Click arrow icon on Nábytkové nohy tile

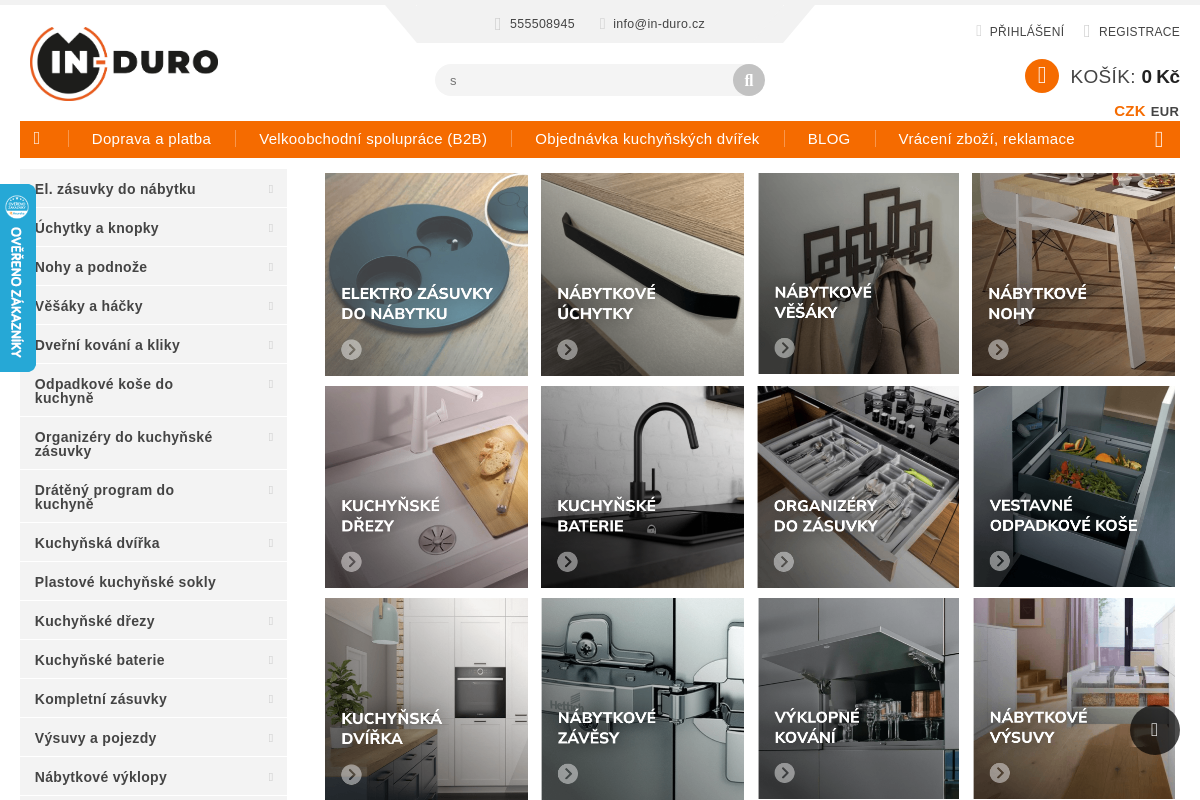tap(998, 350)
